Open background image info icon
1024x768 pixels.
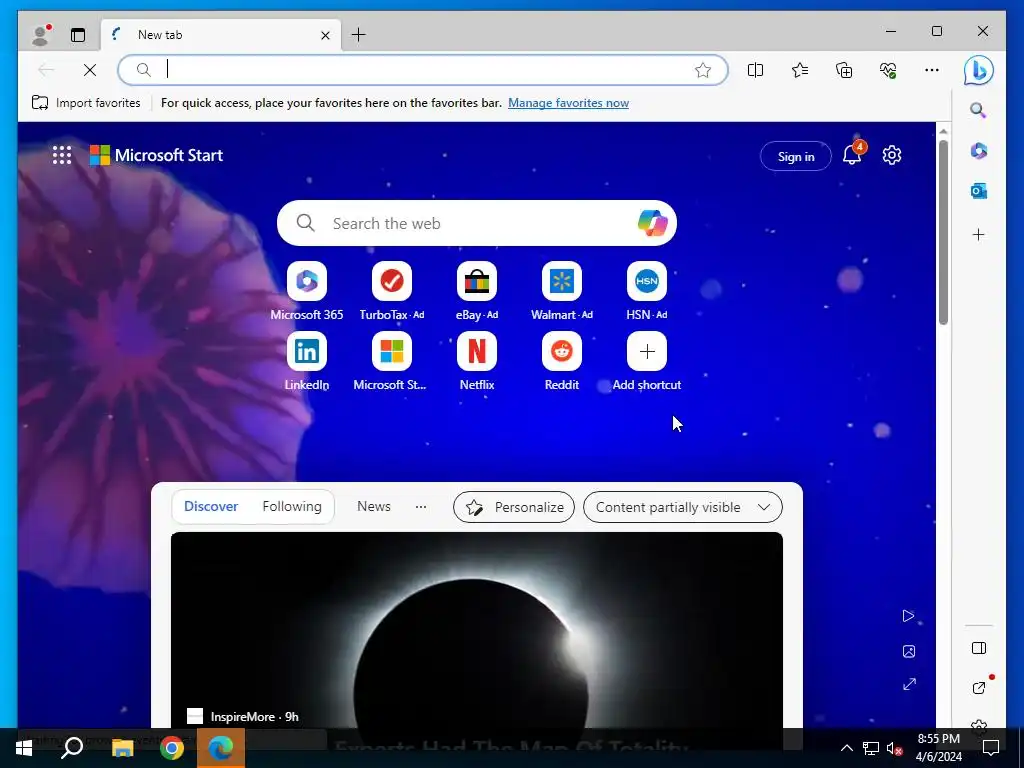[908, 651]
